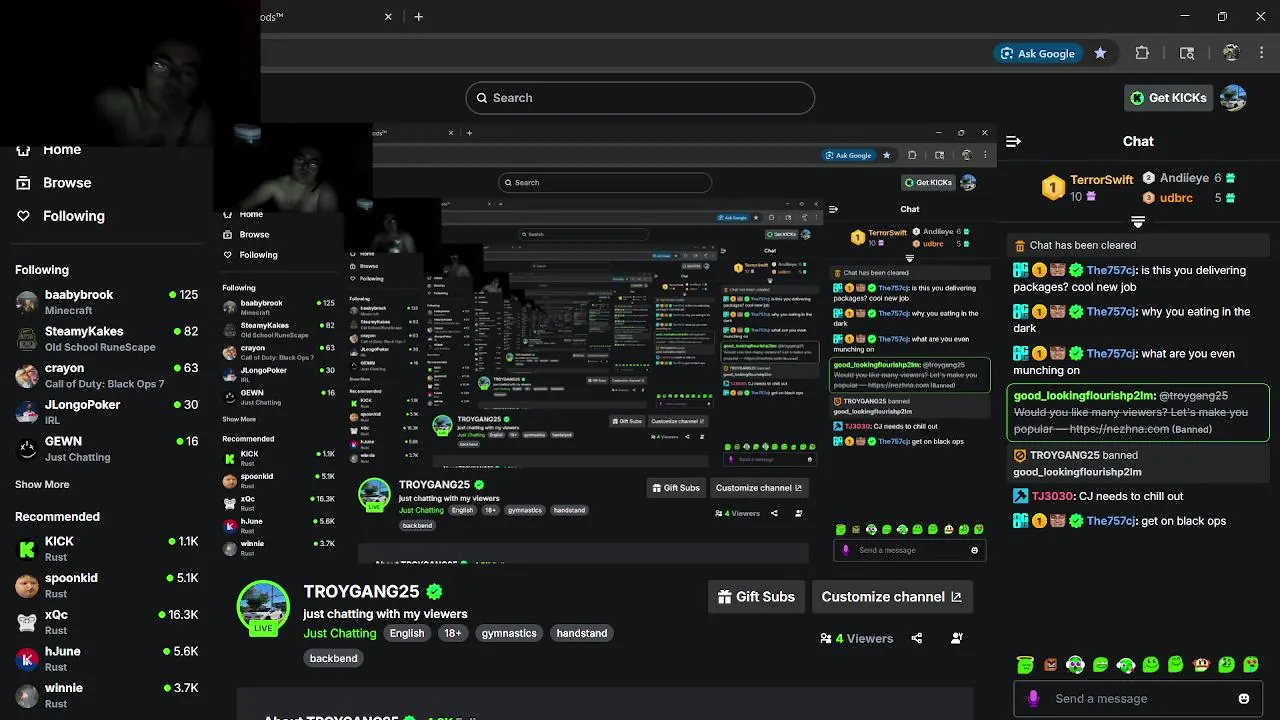Click the Customize channel button
This screenshot has height=720, width=1280.
[x=891, y=597]
